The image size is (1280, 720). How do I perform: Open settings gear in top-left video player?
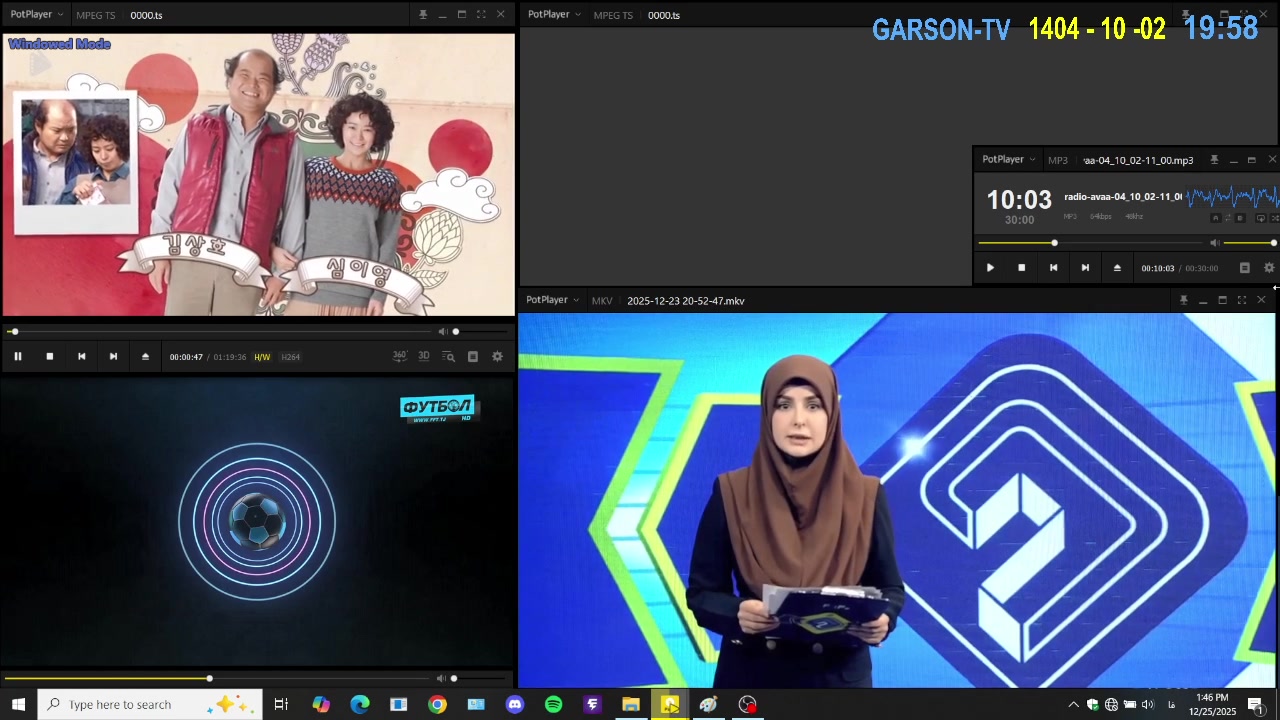[x=497, y=357]
